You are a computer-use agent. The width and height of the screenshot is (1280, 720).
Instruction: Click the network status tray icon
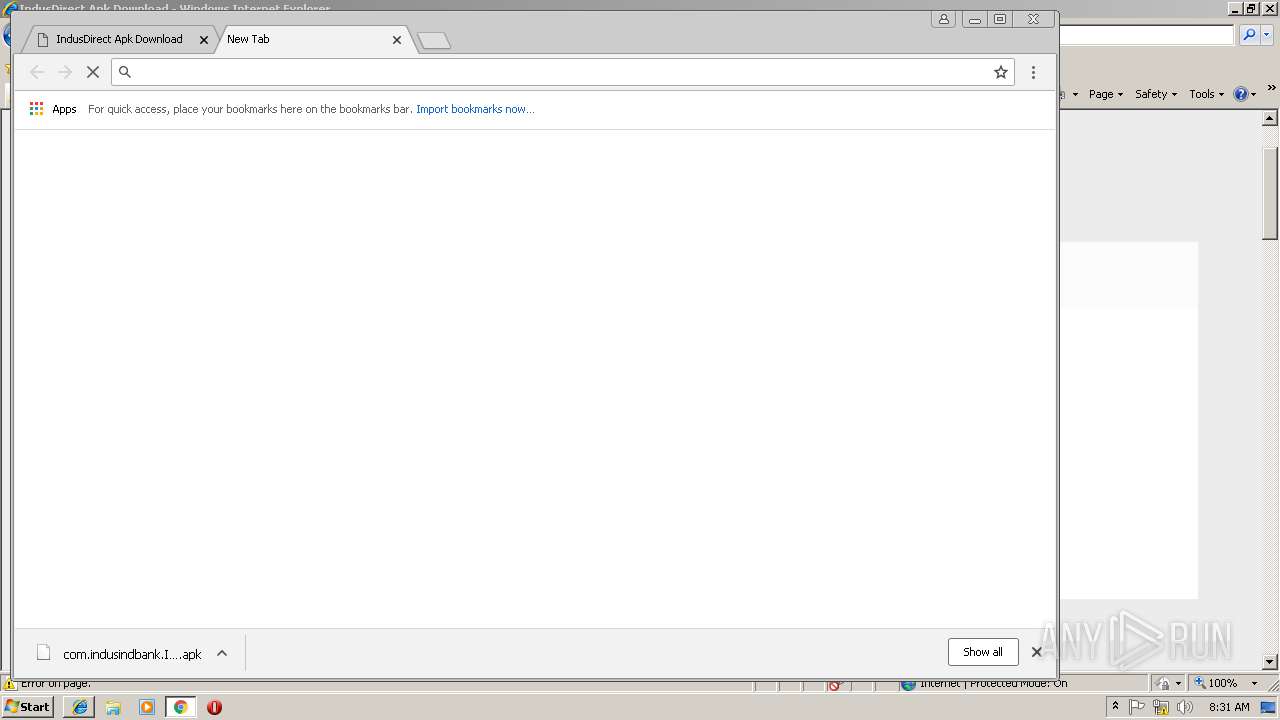[x=1161, y=707]
